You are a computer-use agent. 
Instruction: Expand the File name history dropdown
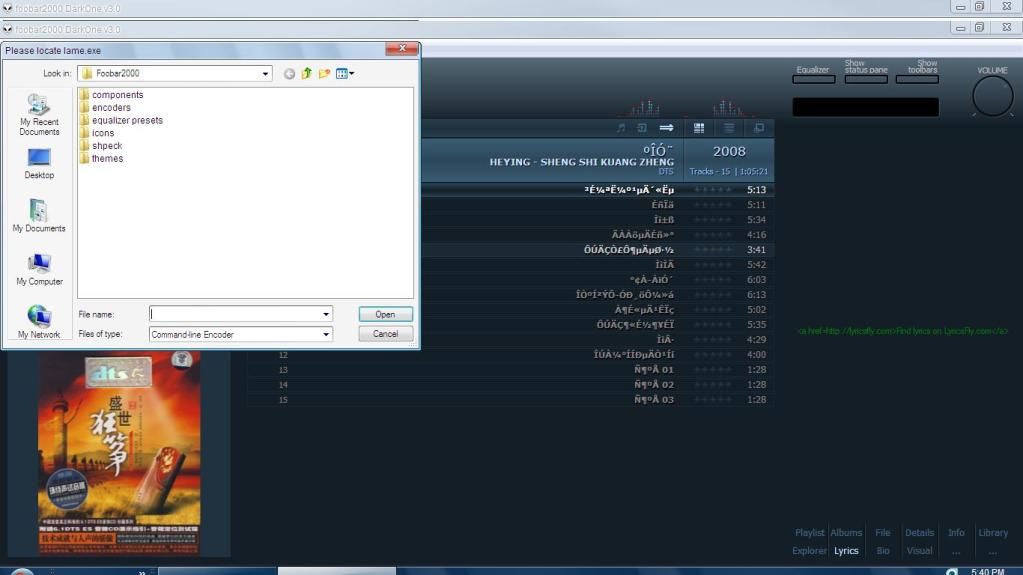pyautogui.click(x=326, y=314)
